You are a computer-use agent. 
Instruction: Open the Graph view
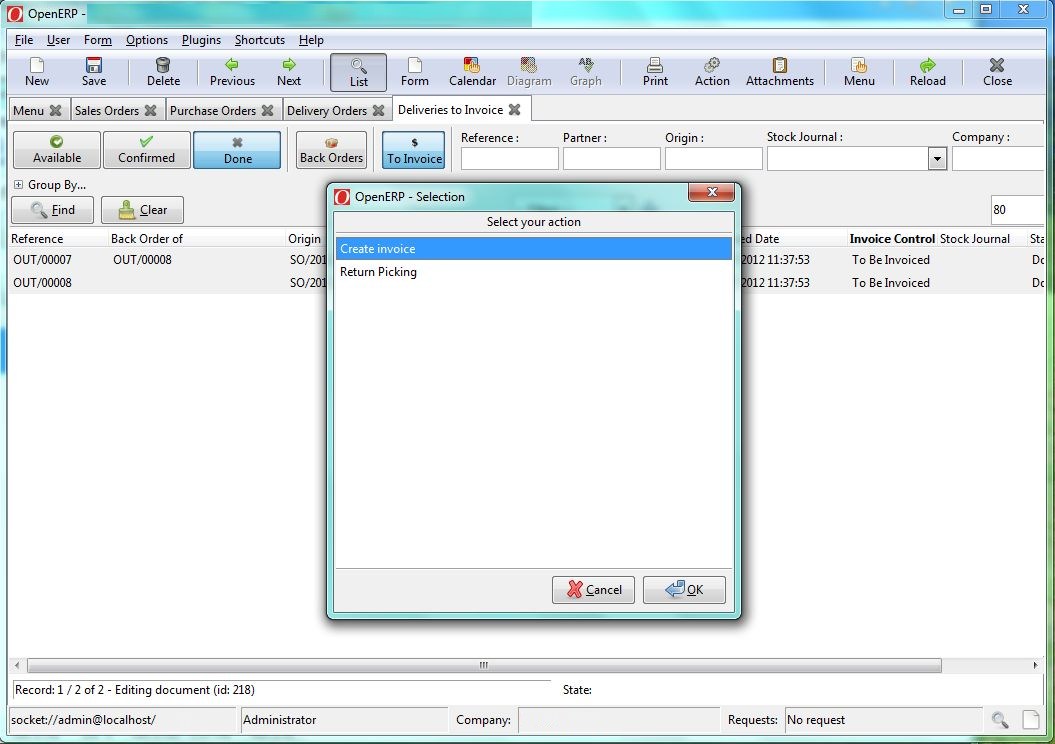[x=585, y=73]
